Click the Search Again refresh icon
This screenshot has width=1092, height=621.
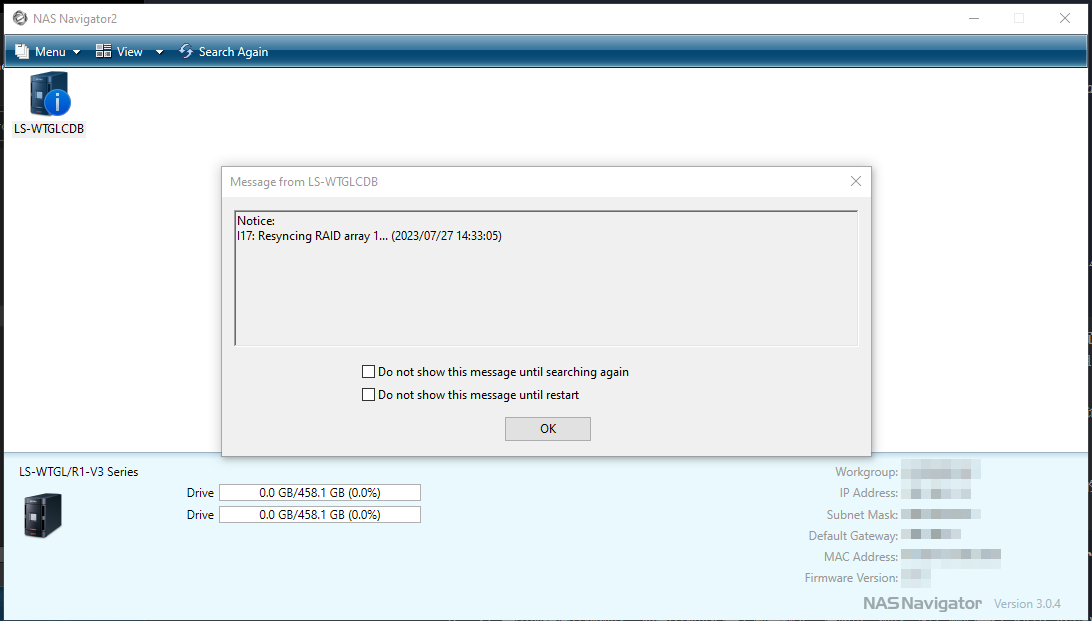[x=185, y=51]
